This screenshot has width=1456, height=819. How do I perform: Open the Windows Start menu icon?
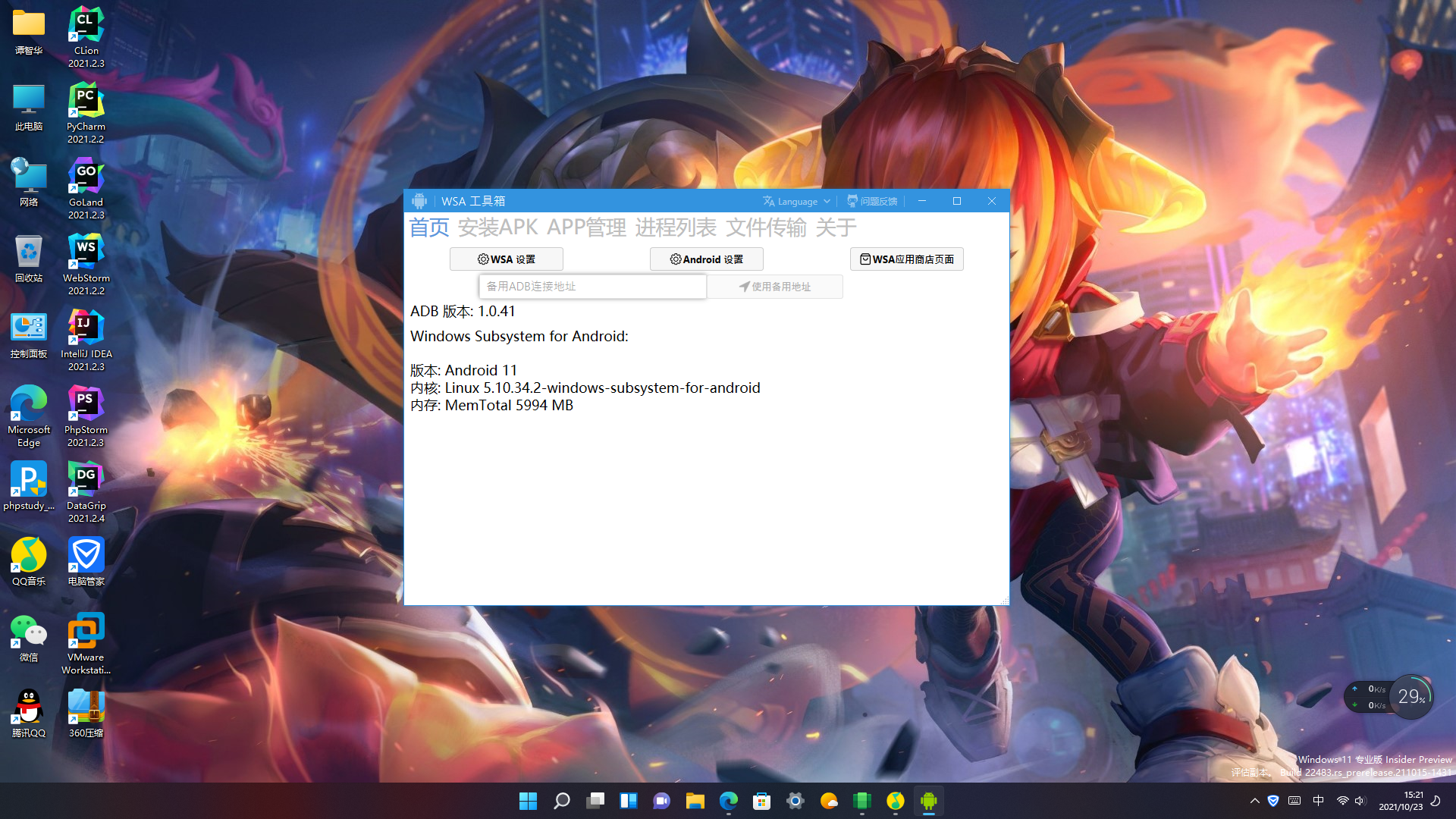(528, 801)
